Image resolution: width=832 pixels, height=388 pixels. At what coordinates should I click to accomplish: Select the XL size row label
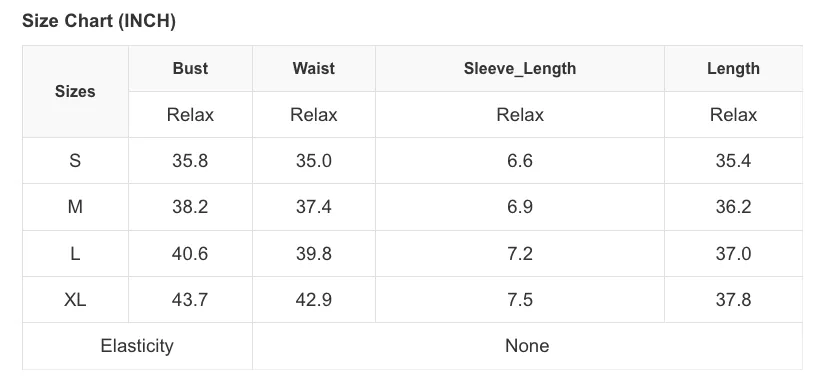[75, 299]
